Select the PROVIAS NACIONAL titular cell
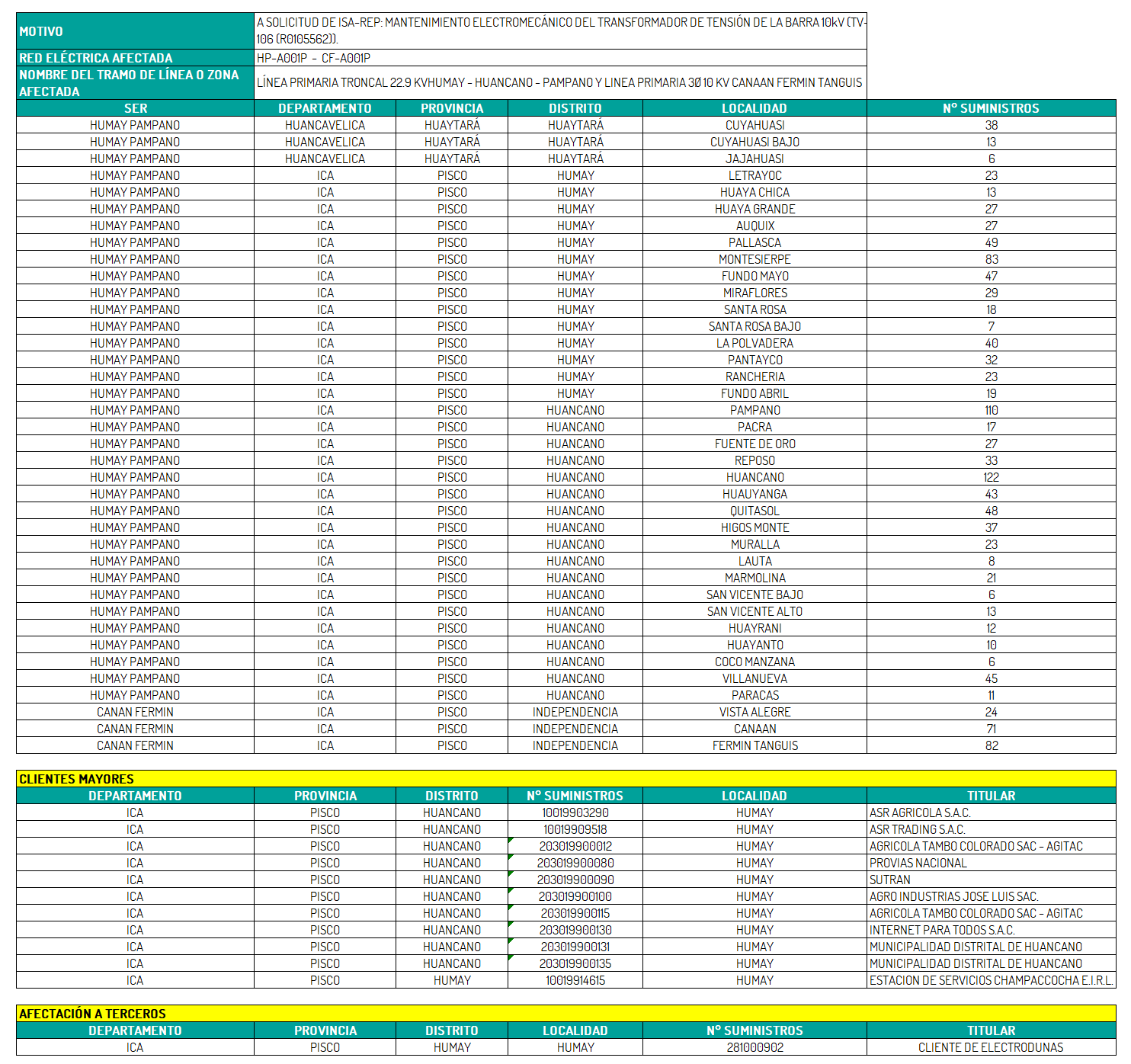1131x1064 pixels. [991, 863]
